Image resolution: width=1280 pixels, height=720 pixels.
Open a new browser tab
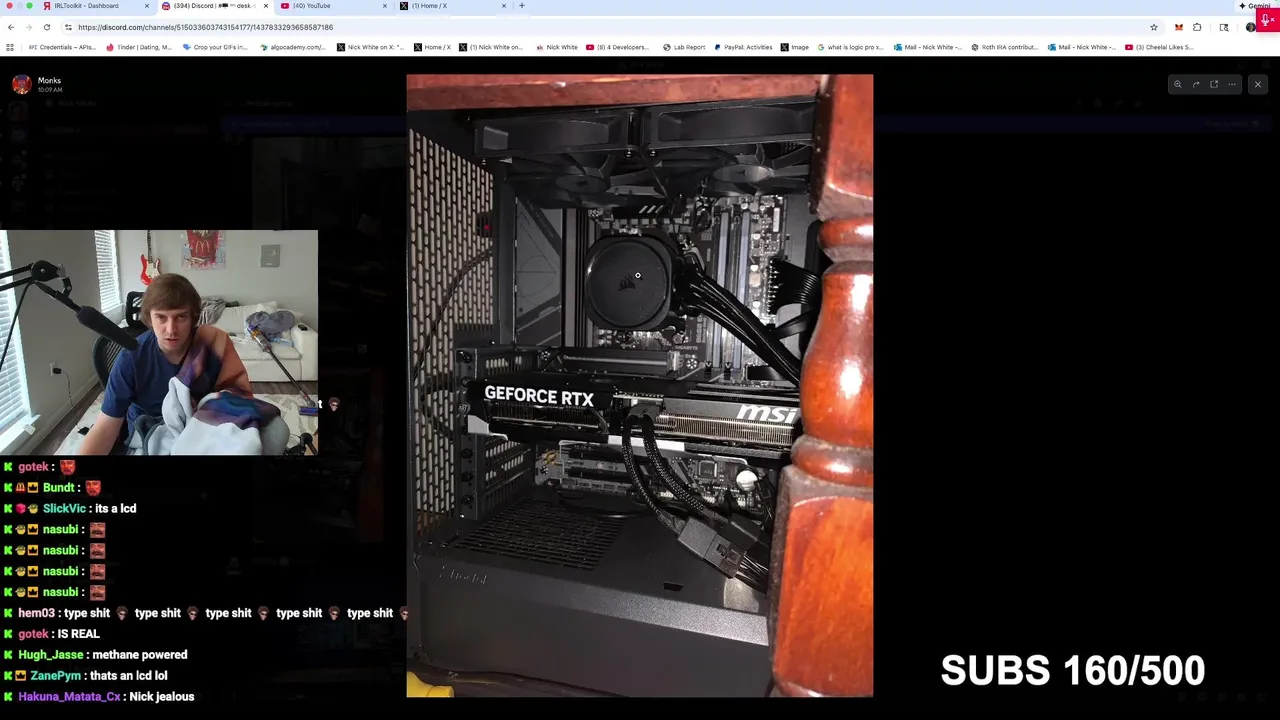click(521, 6)
